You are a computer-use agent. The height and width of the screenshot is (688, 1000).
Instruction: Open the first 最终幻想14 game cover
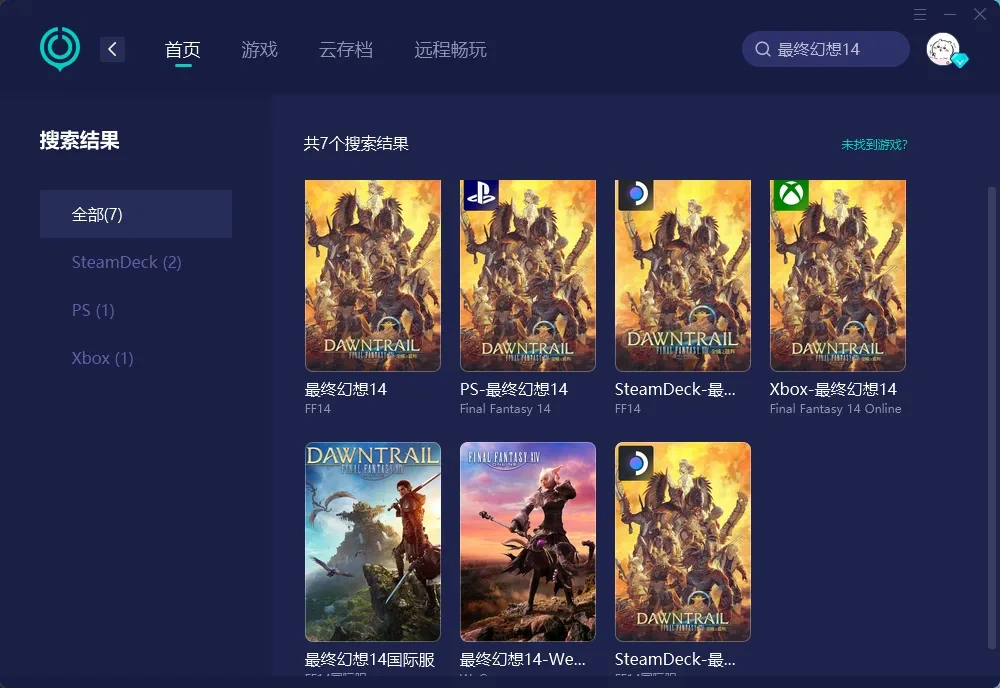372,275
